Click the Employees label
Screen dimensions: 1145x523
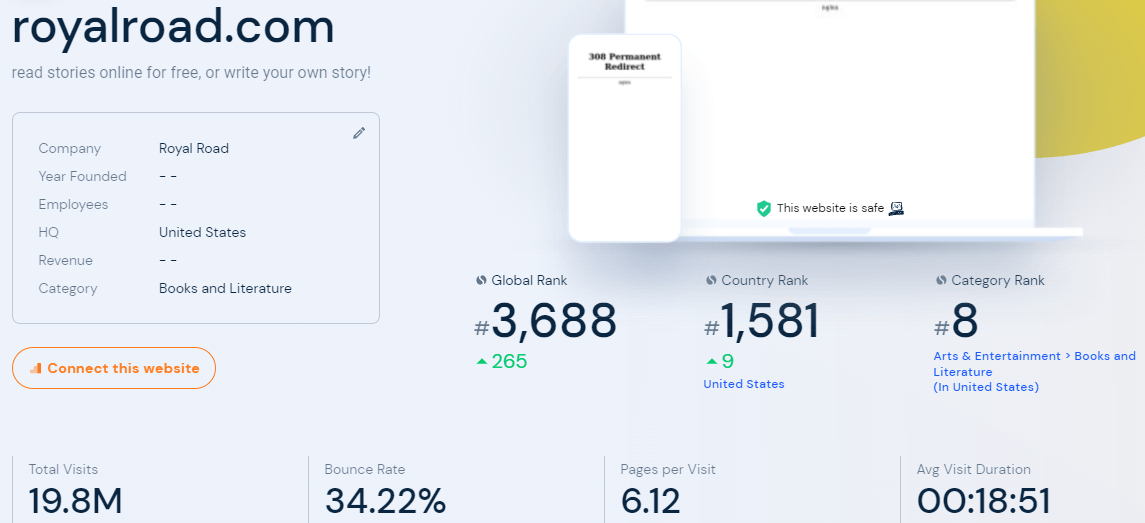(73, 205)
